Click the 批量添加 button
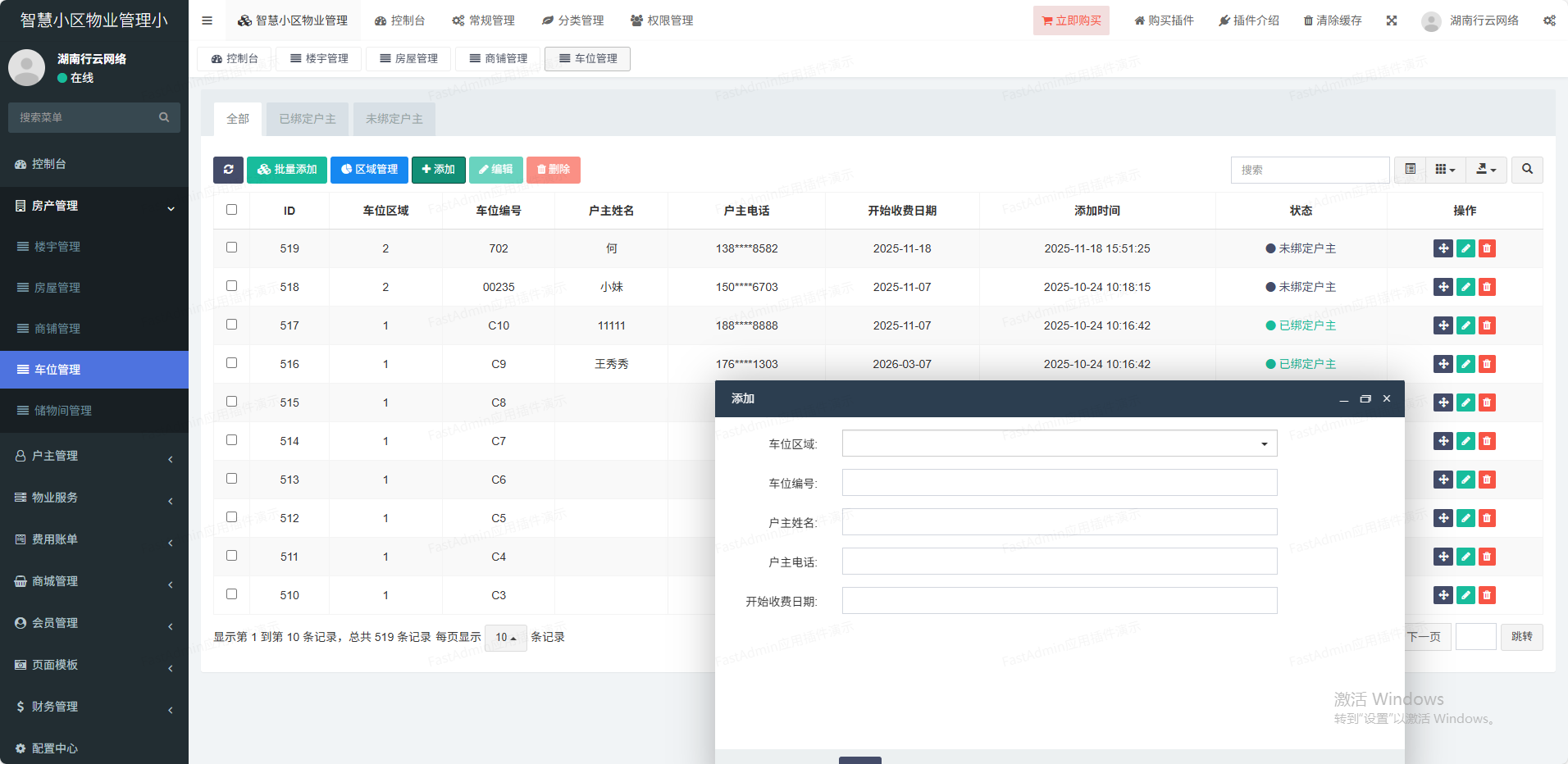 [x=287, y=170]
